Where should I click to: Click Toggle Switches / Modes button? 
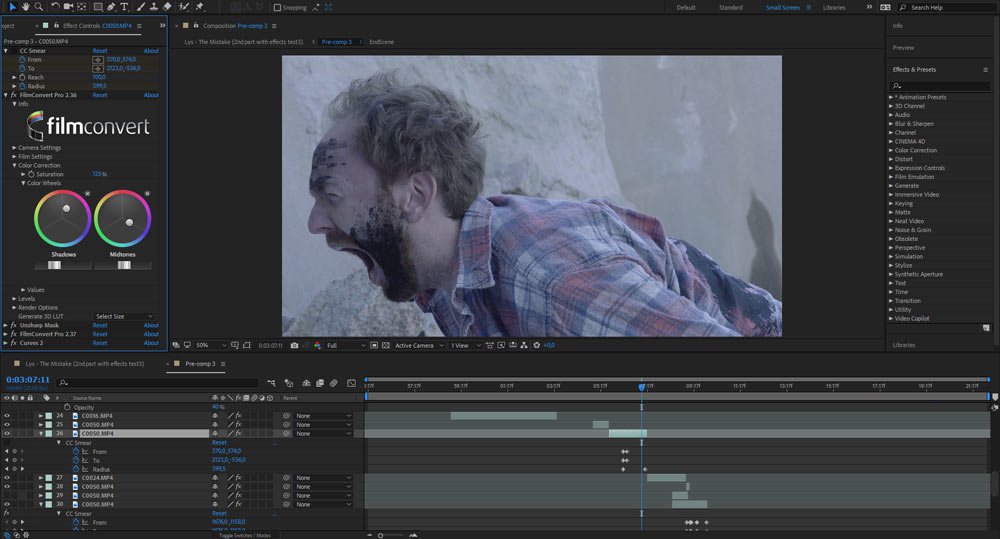click(x=244, y=536)
